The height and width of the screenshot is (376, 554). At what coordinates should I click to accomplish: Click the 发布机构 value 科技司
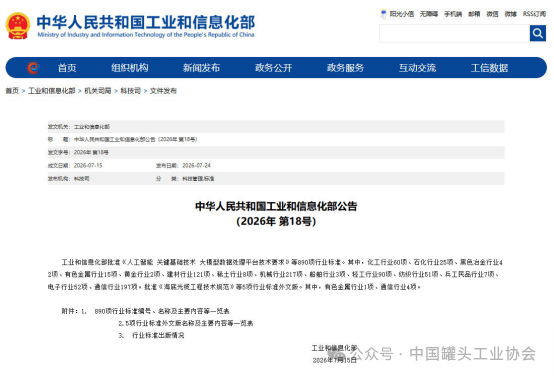(82, 178)
